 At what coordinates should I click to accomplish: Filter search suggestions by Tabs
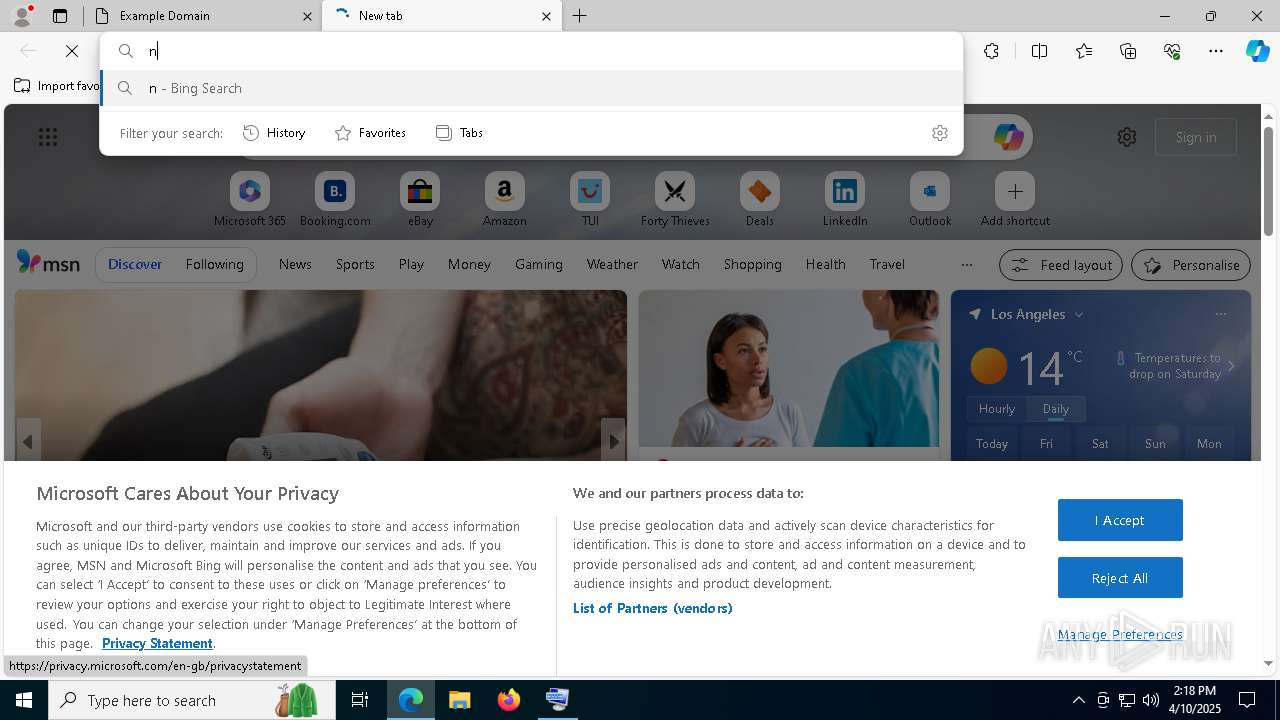point(460,133)
